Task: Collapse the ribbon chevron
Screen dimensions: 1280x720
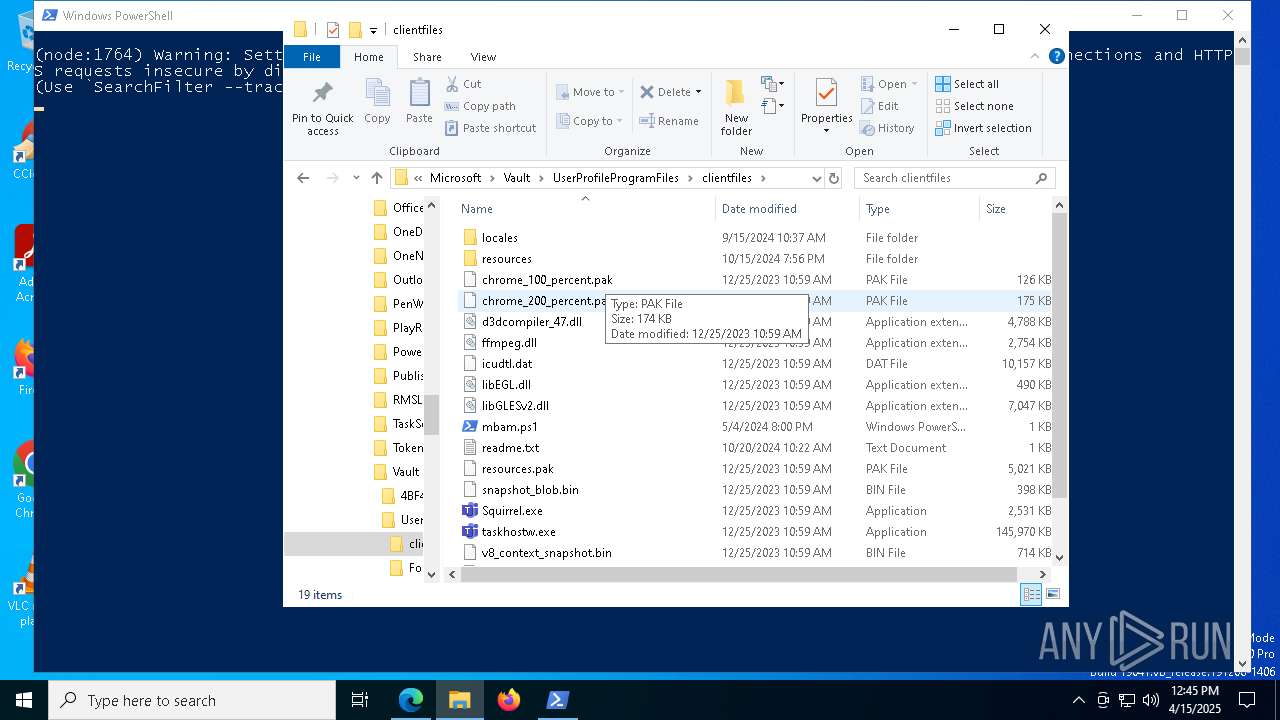Action: (x=1036, y=56)
